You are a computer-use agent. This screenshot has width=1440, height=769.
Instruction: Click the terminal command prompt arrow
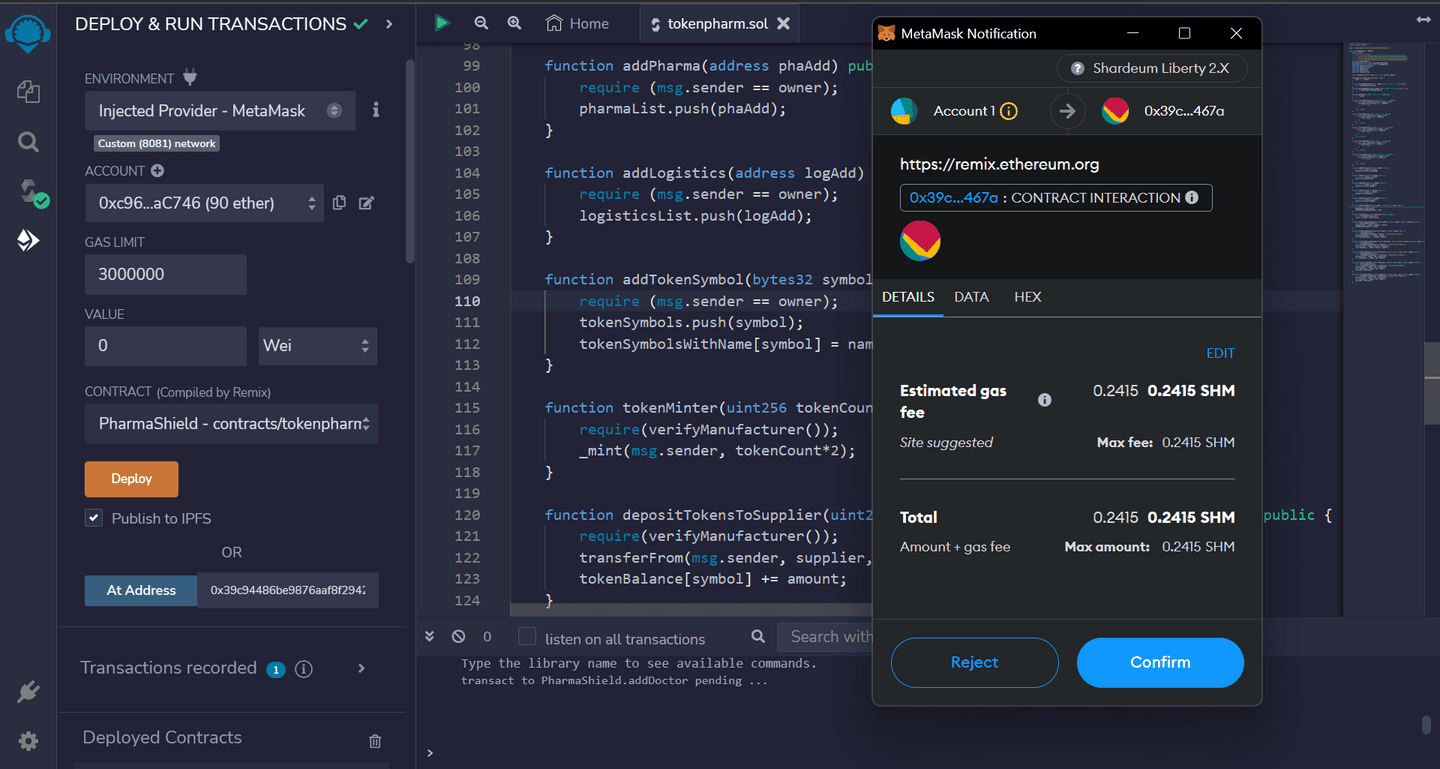pyautogui.click(x=430, y=753)
